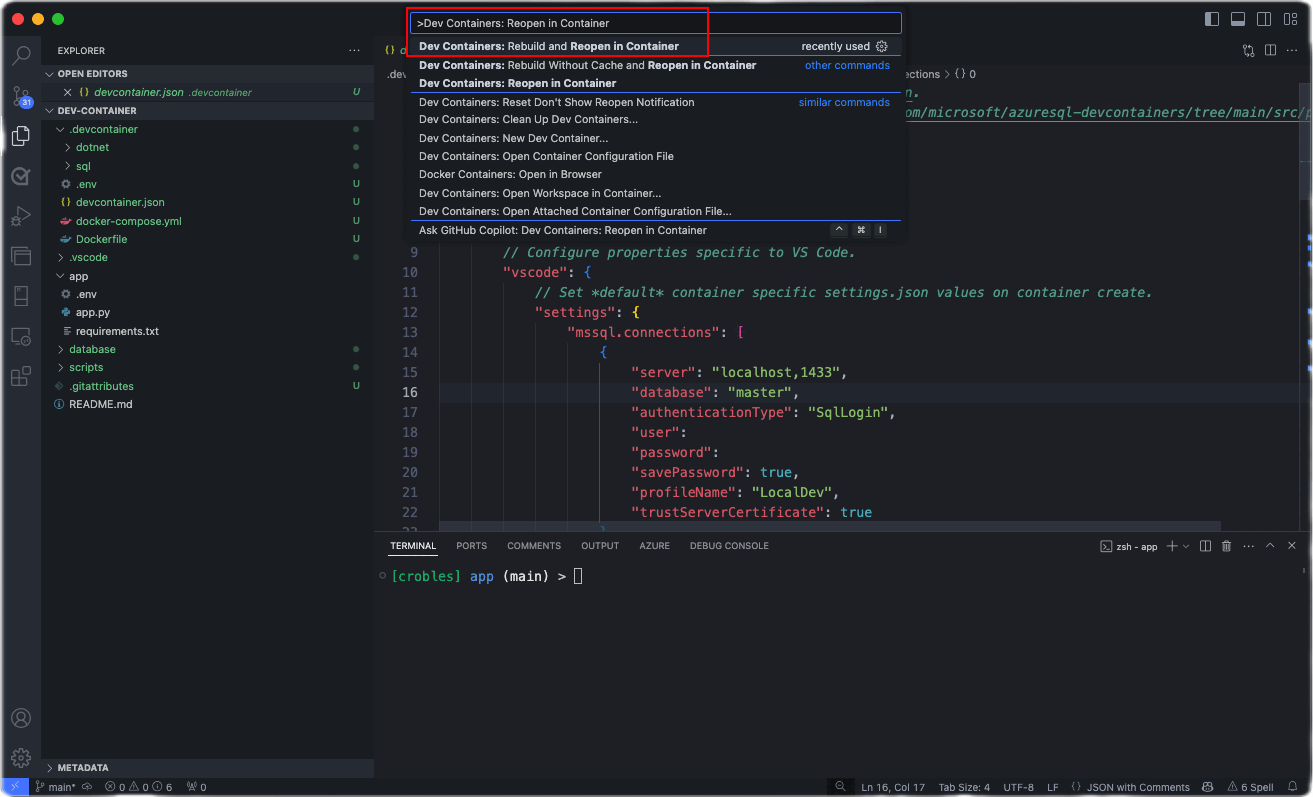The height and width of the screenshot is (797, 1313).
Task: Open the Extensions view
Action: click(21, 376)
